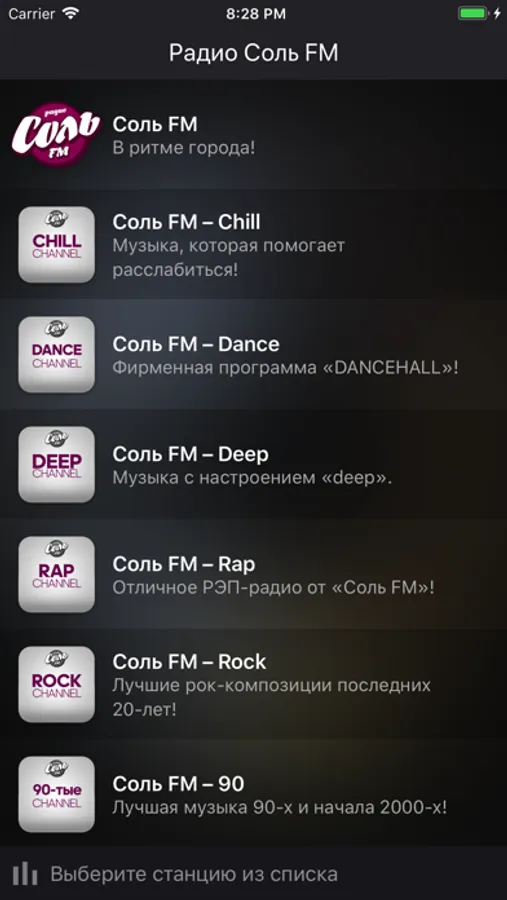Screen dimensions: 507x900
Task: Tap the equalizer bars icon at bottom
Action: point(25,874)
